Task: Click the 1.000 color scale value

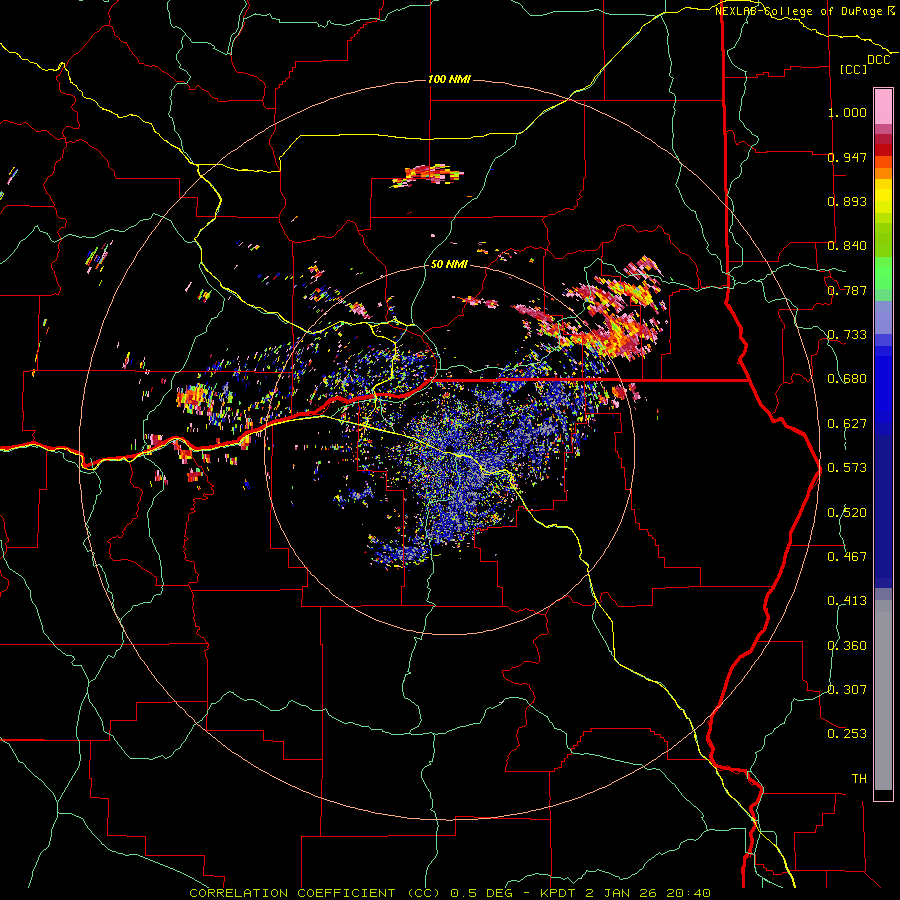Action: [847, 112]
